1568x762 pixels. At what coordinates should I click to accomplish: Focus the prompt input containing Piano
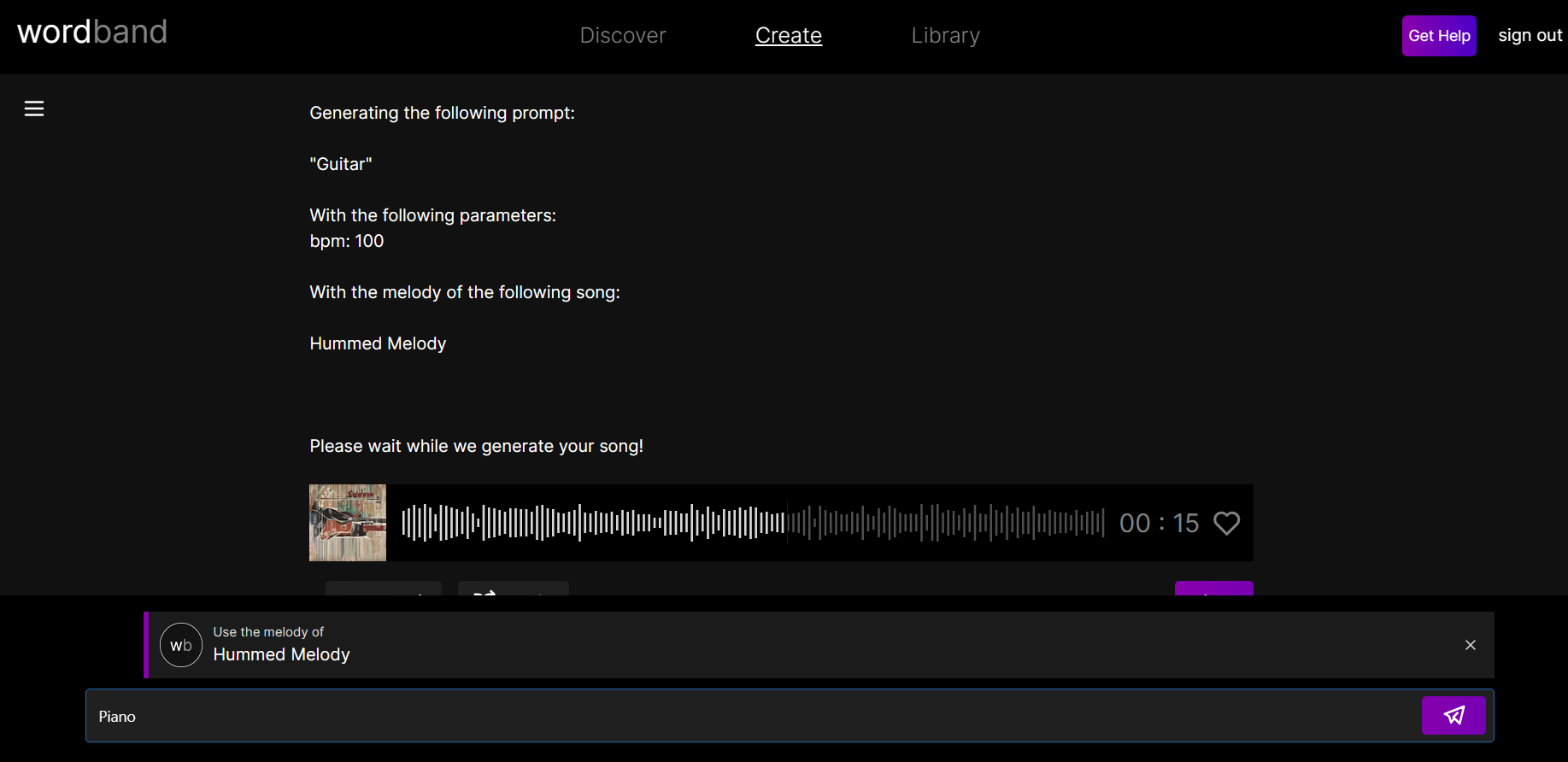coord(752,716)
